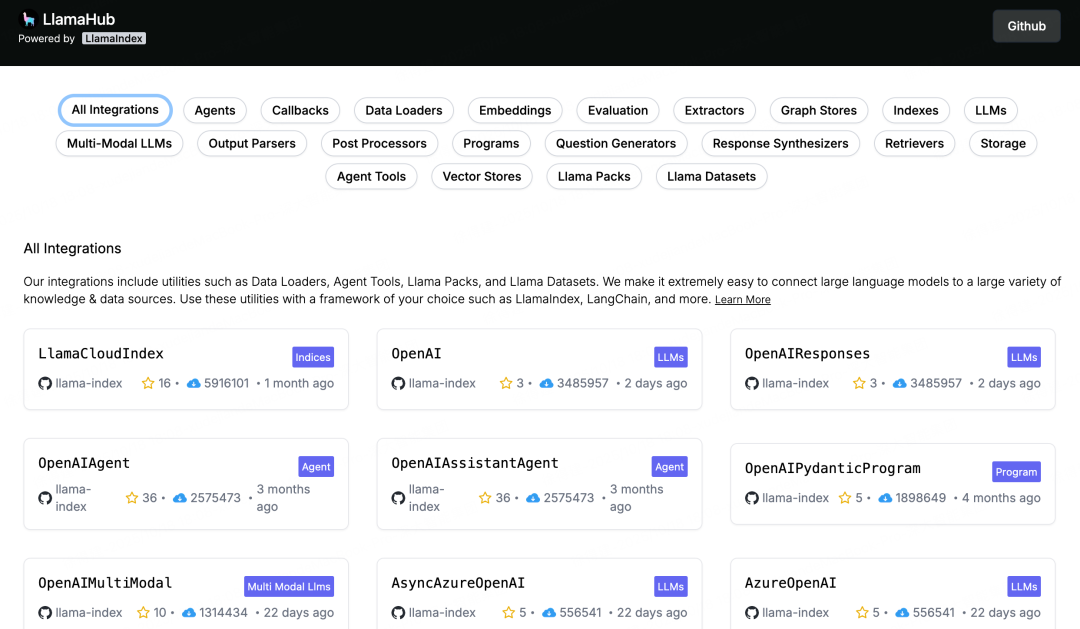This screenshot has height=629, width=1080.
Task: Open Llama Datasets category
Action: tap(712, 176)
